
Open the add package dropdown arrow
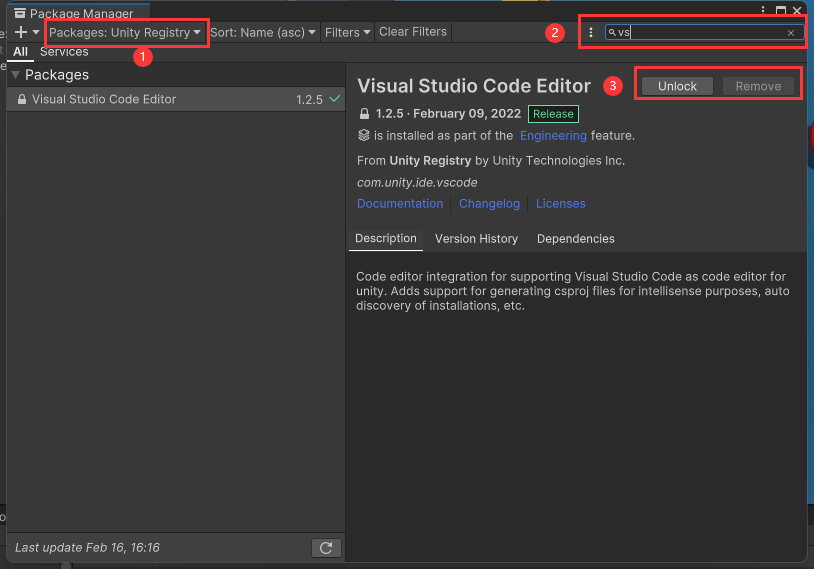pos(36,32)
